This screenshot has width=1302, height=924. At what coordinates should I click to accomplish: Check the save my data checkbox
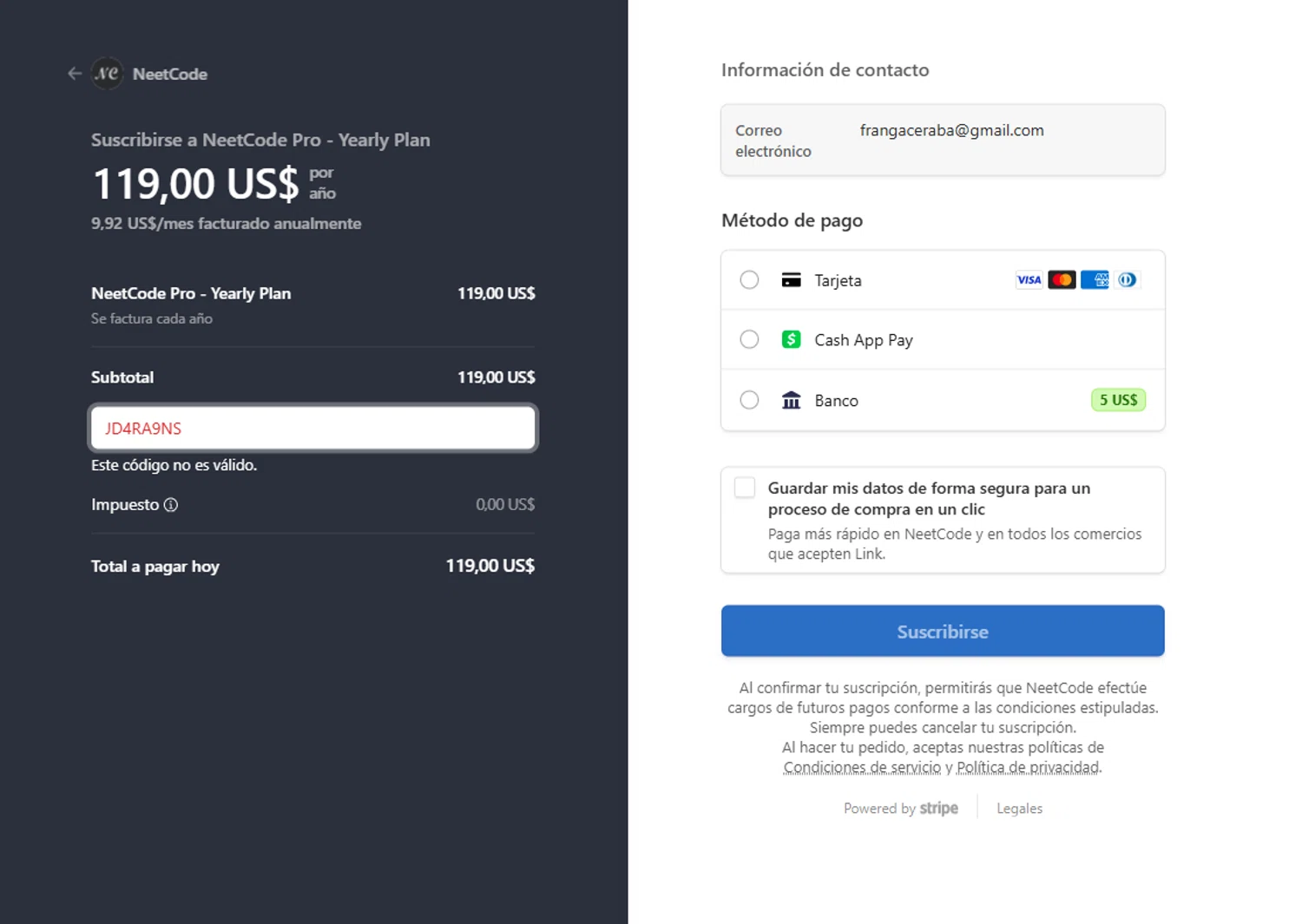(745, 488)
